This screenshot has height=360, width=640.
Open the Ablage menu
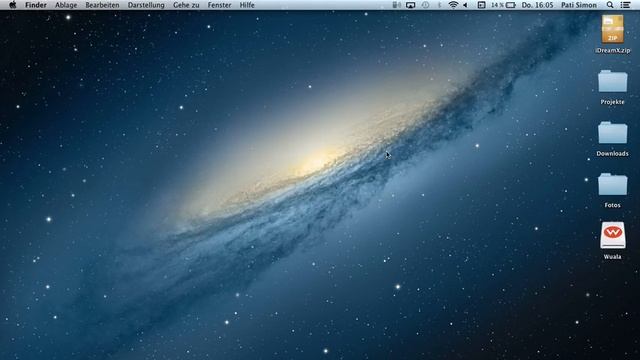click(x=66, y=5)
